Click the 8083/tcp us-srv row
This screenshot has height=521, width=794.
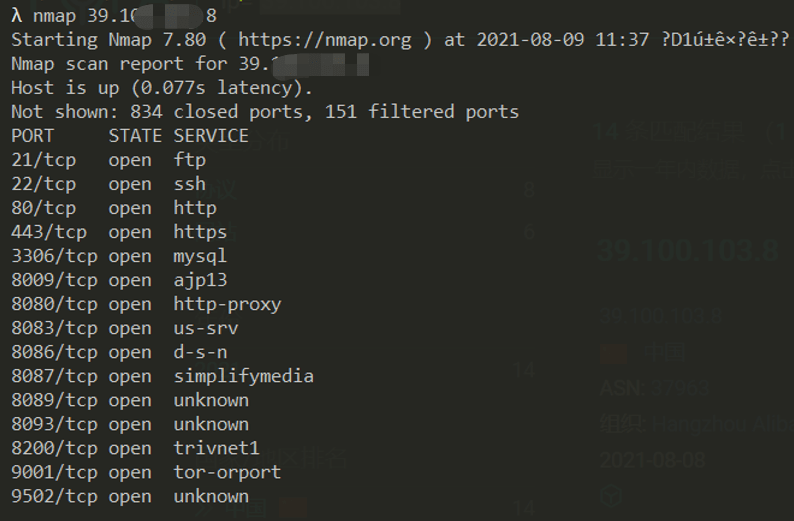tap(125, 329)
